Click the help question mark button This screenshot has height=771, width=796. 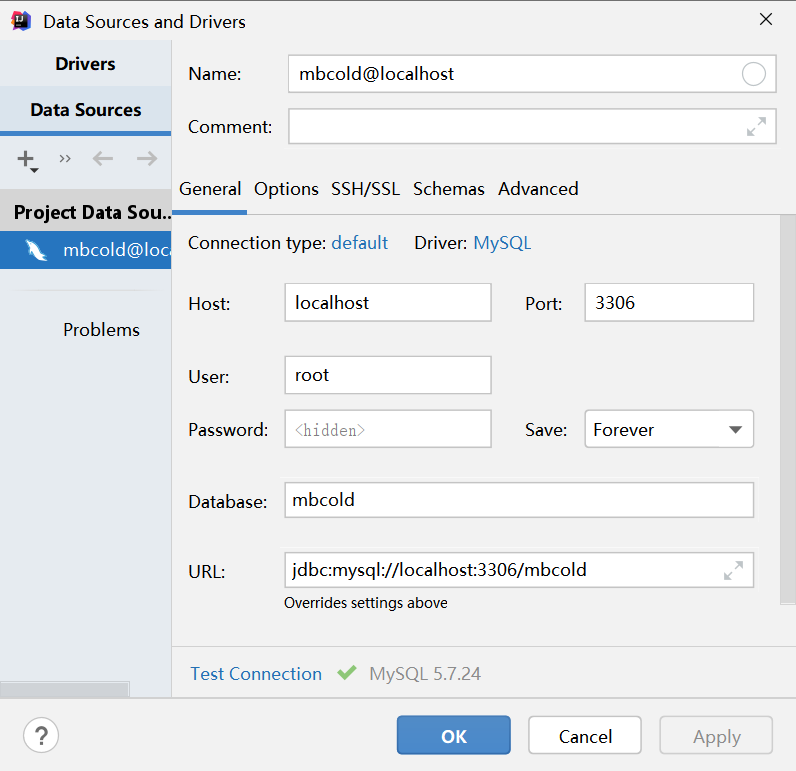(41, 736)
